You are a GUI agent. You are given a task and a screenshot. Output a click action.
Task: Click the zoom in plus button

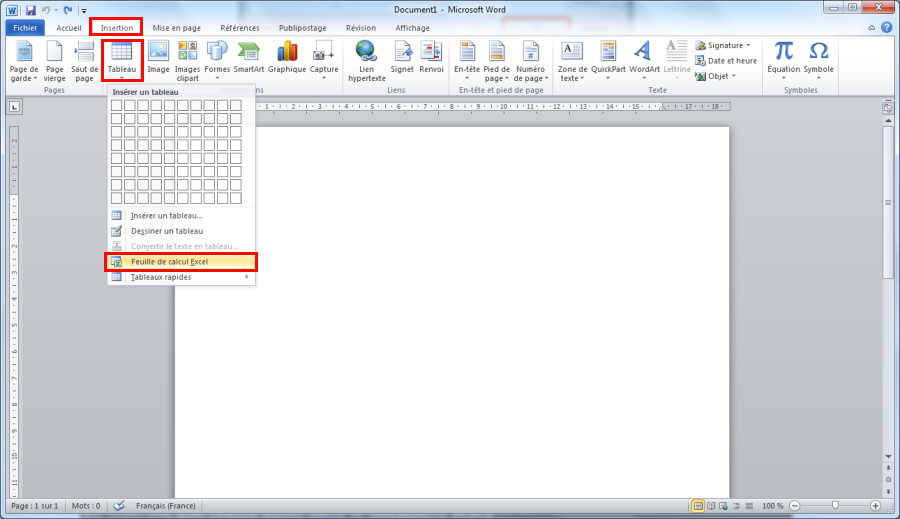(875, 506)
